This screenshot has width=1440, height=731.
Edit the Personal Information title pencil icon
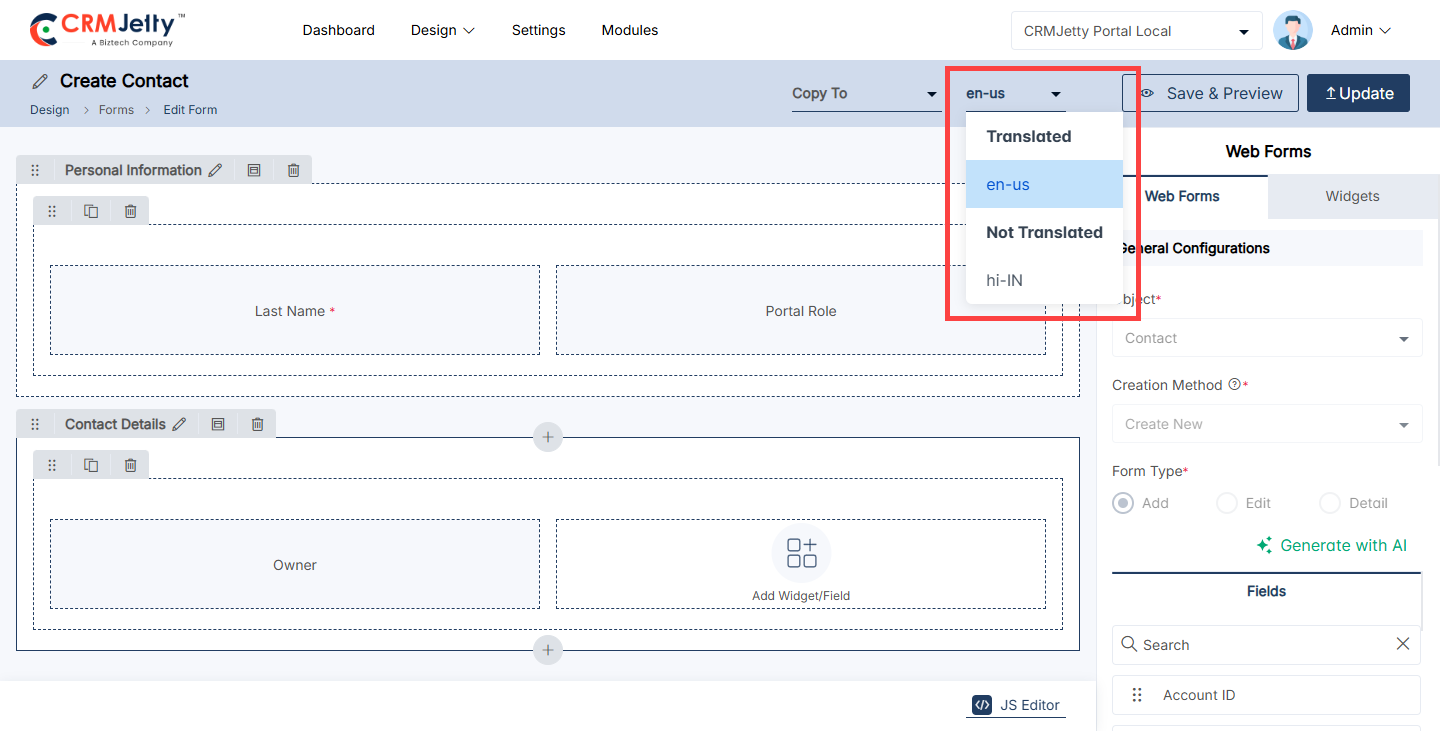215,171
